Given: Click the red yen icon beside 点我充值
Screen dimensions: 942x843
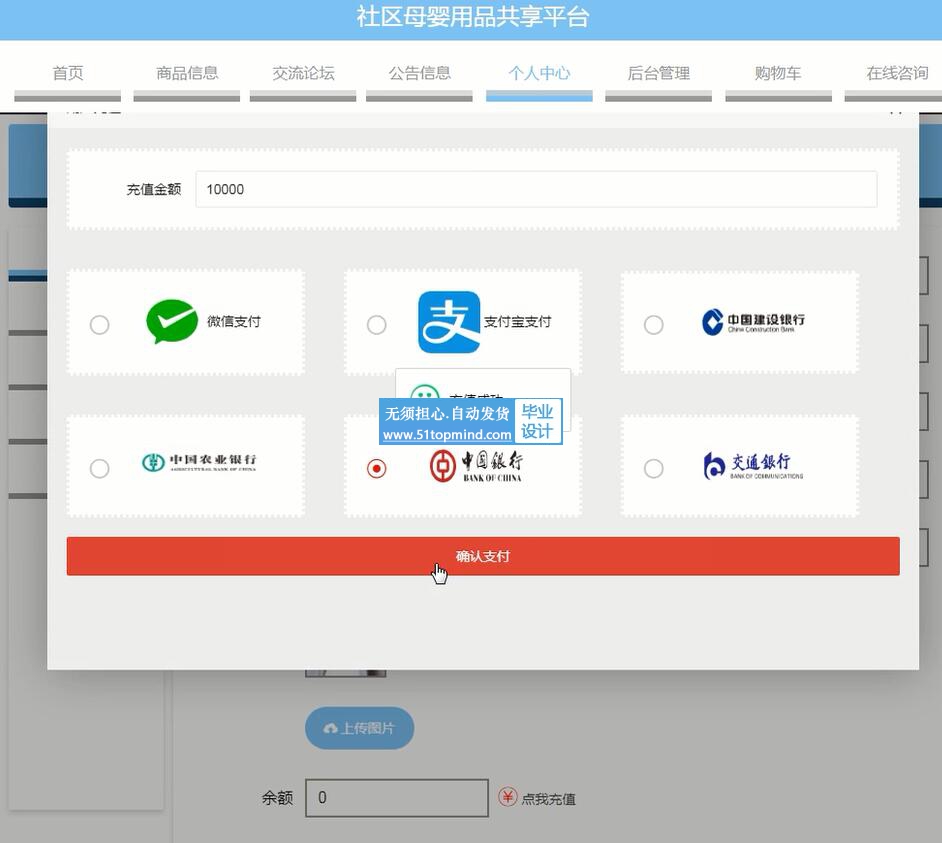Looking at the screenshot, I should [508, 797].
